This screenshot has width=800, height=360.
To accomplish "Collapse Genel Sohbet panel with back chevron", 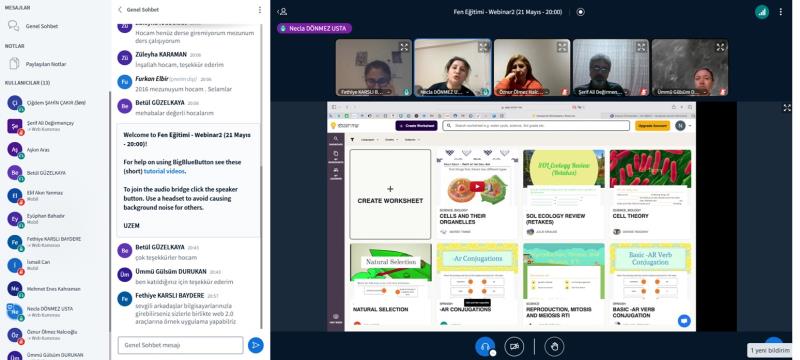I will (x=120, y=10).
